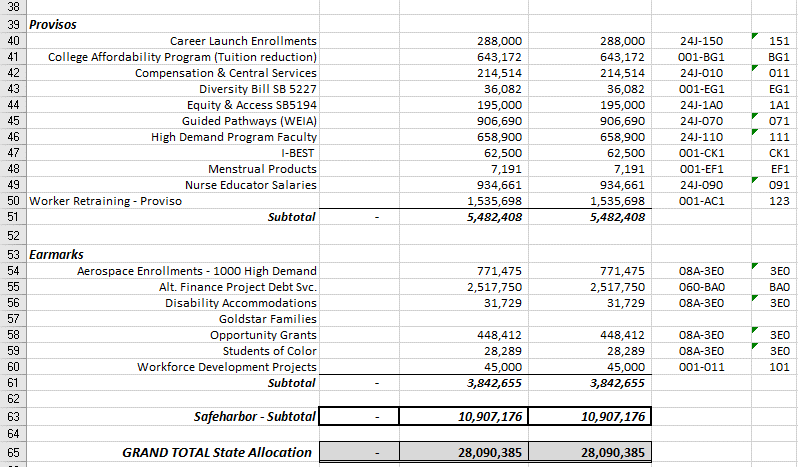The width and height of the screenshot is (798, 467).
Task: Click the Provisos heading cell
Action: 54,22
